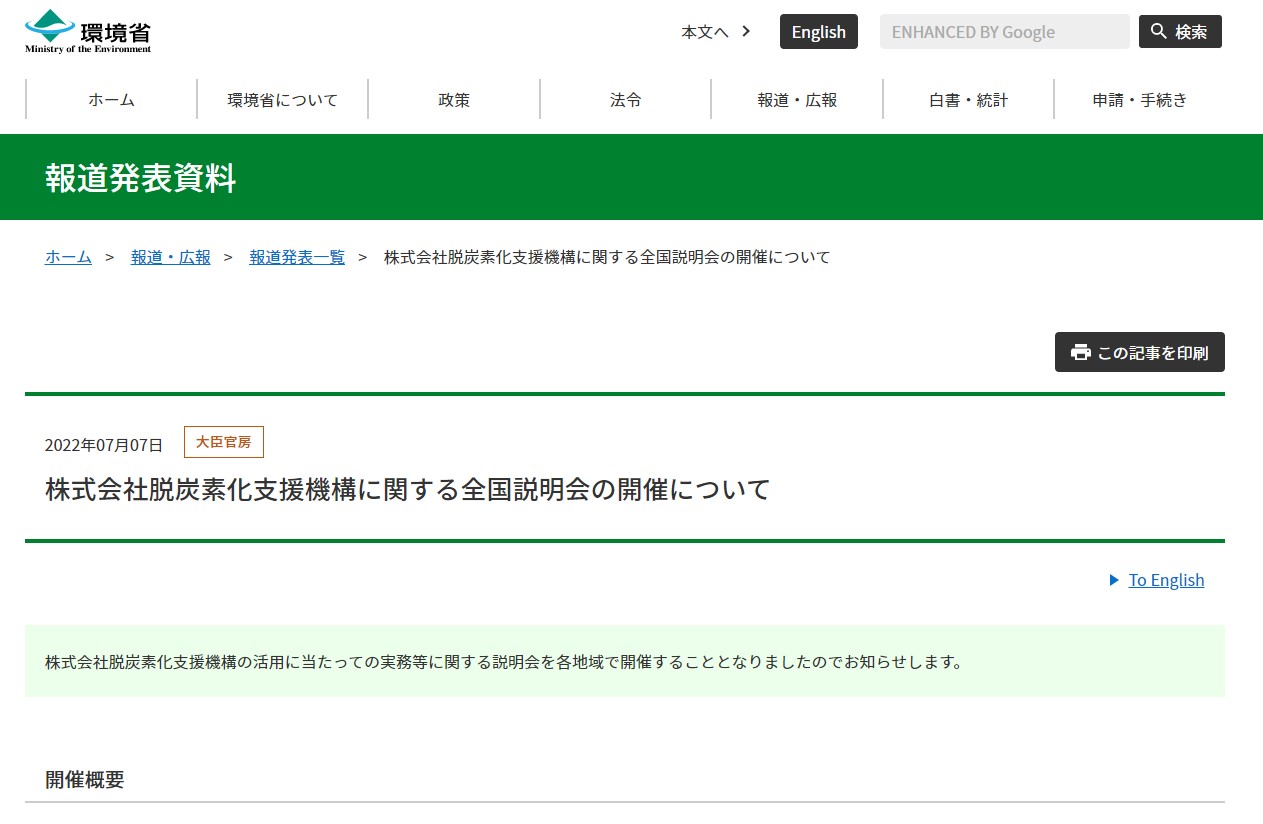Print the article via この記事を印刷

point(1139,352)
